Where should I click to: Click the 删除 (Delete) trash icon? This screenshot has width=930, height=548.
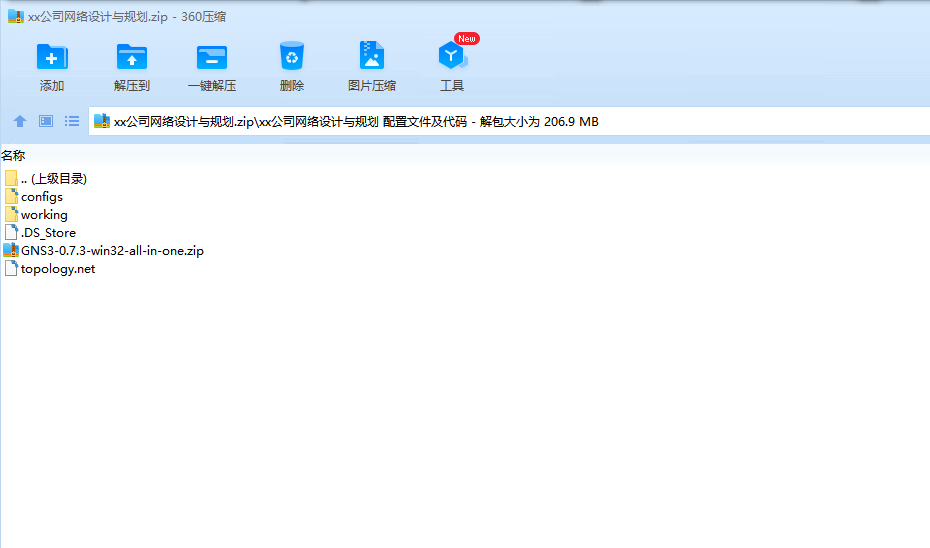(x=291, y=57)
